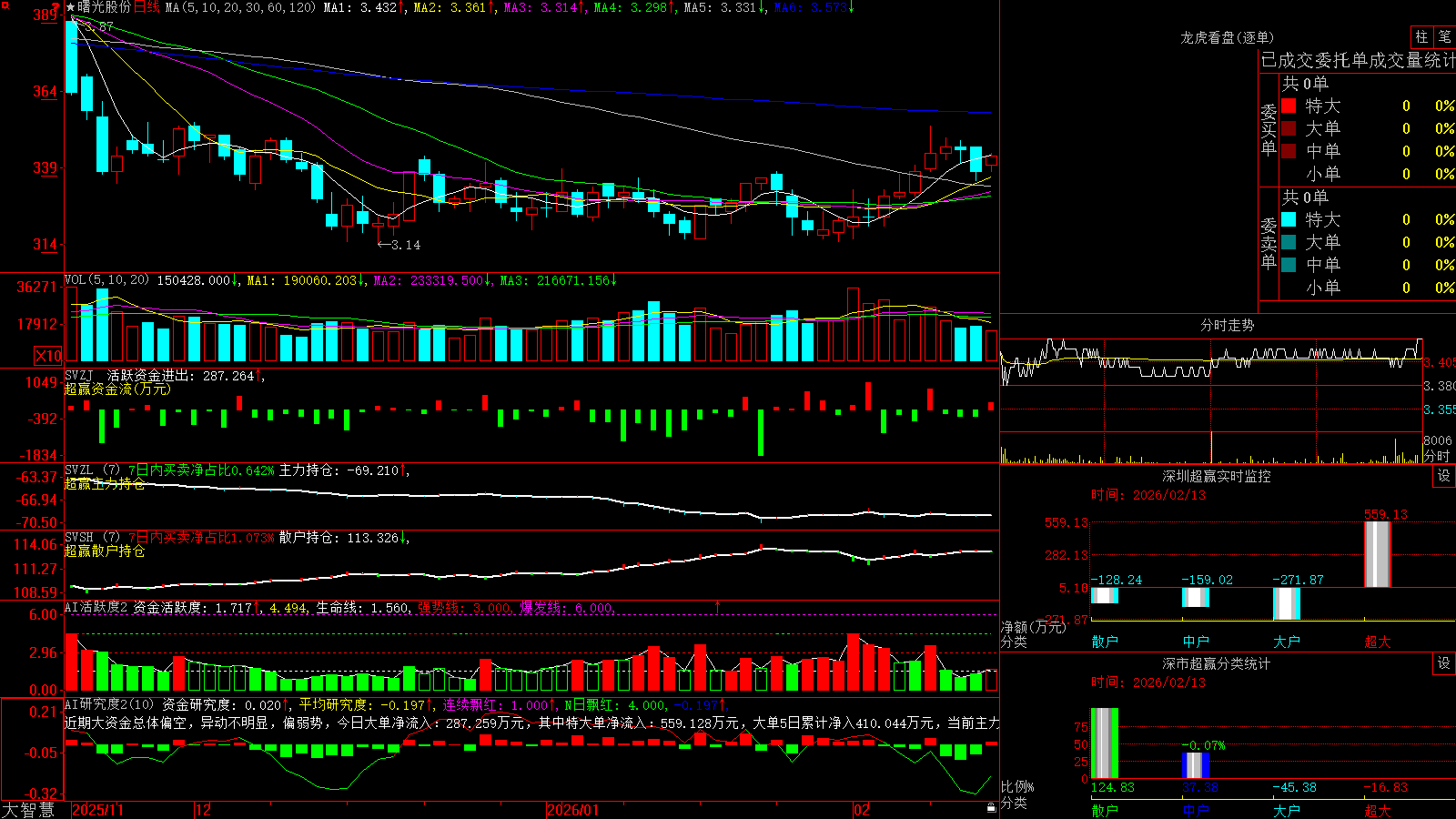1456x819 pixels.
Task: Click the 委买单 section label
Action: coord(1269,130)
